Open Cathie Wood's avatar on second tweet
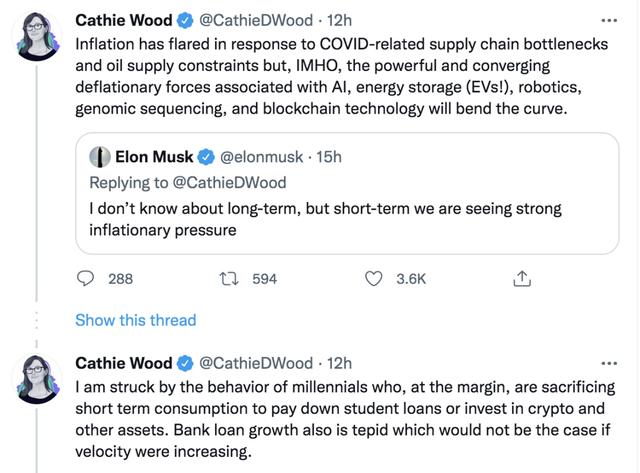 (x=37, y=376)
